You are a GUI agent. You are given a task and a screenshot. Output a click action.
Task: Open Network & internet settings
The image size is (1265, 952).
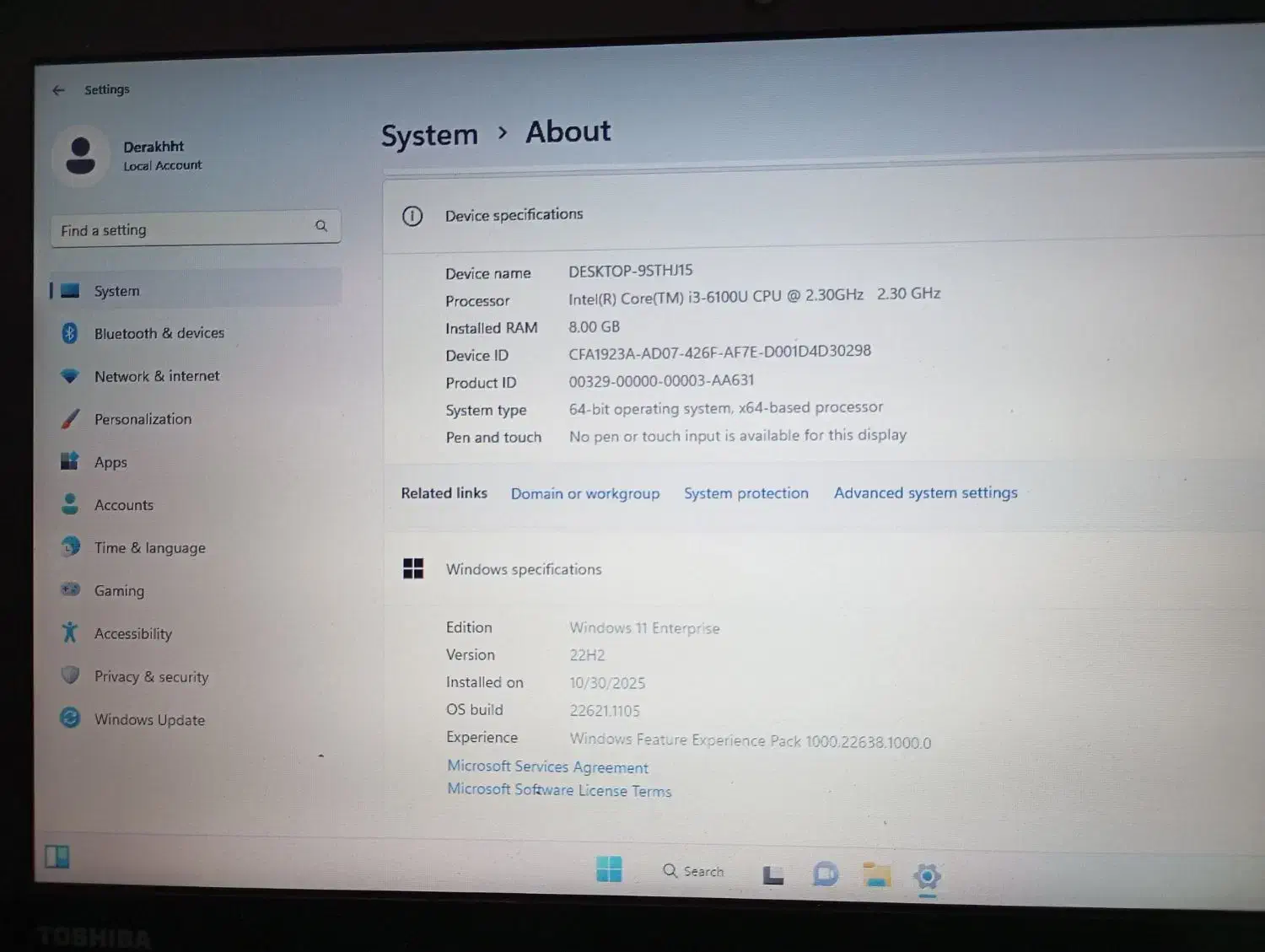(x=156, y=376)
